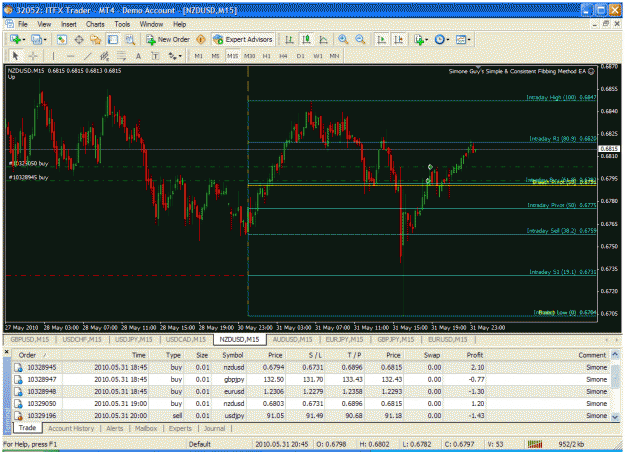Open the Profiles tool
The image size is (625, 452).
coord(37,39)
